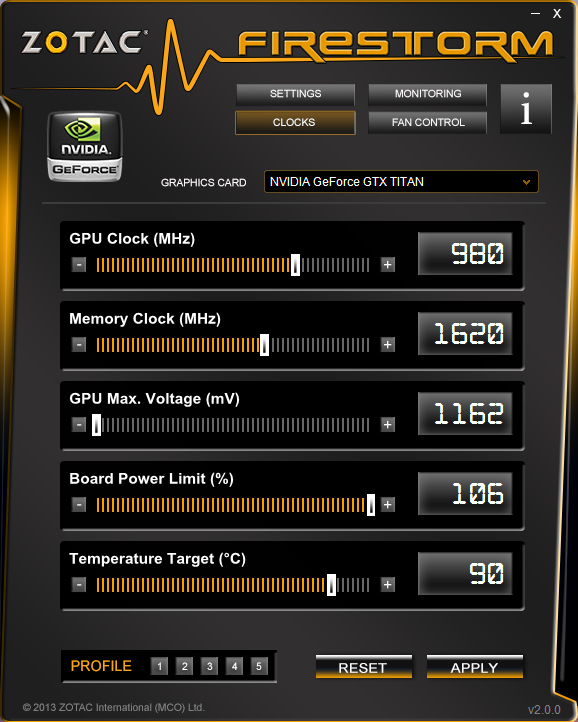Select profile slot 1

coord(159,666)
